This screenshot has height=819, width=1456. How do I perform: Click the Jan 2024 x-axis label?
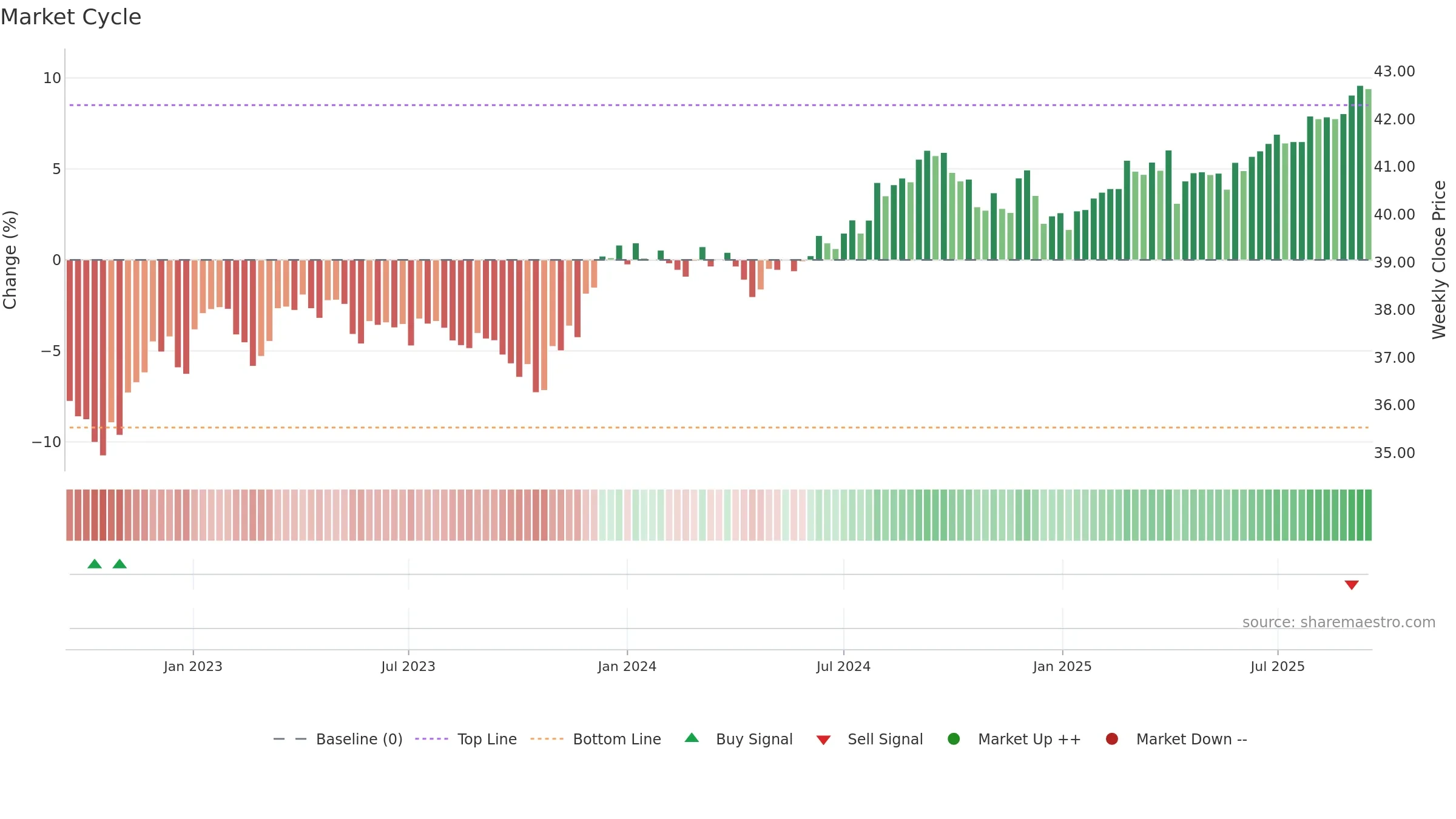(x=627, y=666)
